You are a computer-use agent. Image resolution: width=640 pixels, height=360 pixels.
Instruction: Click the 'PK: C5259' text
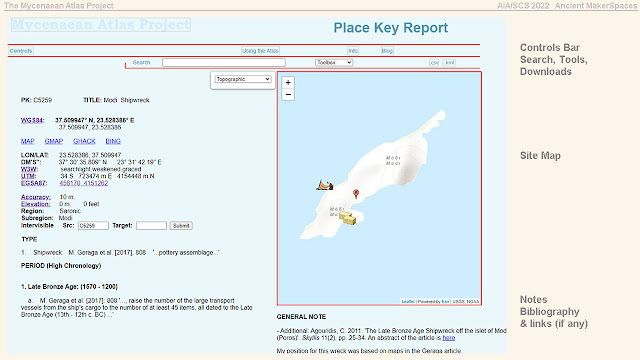click(x=36, y=100)
